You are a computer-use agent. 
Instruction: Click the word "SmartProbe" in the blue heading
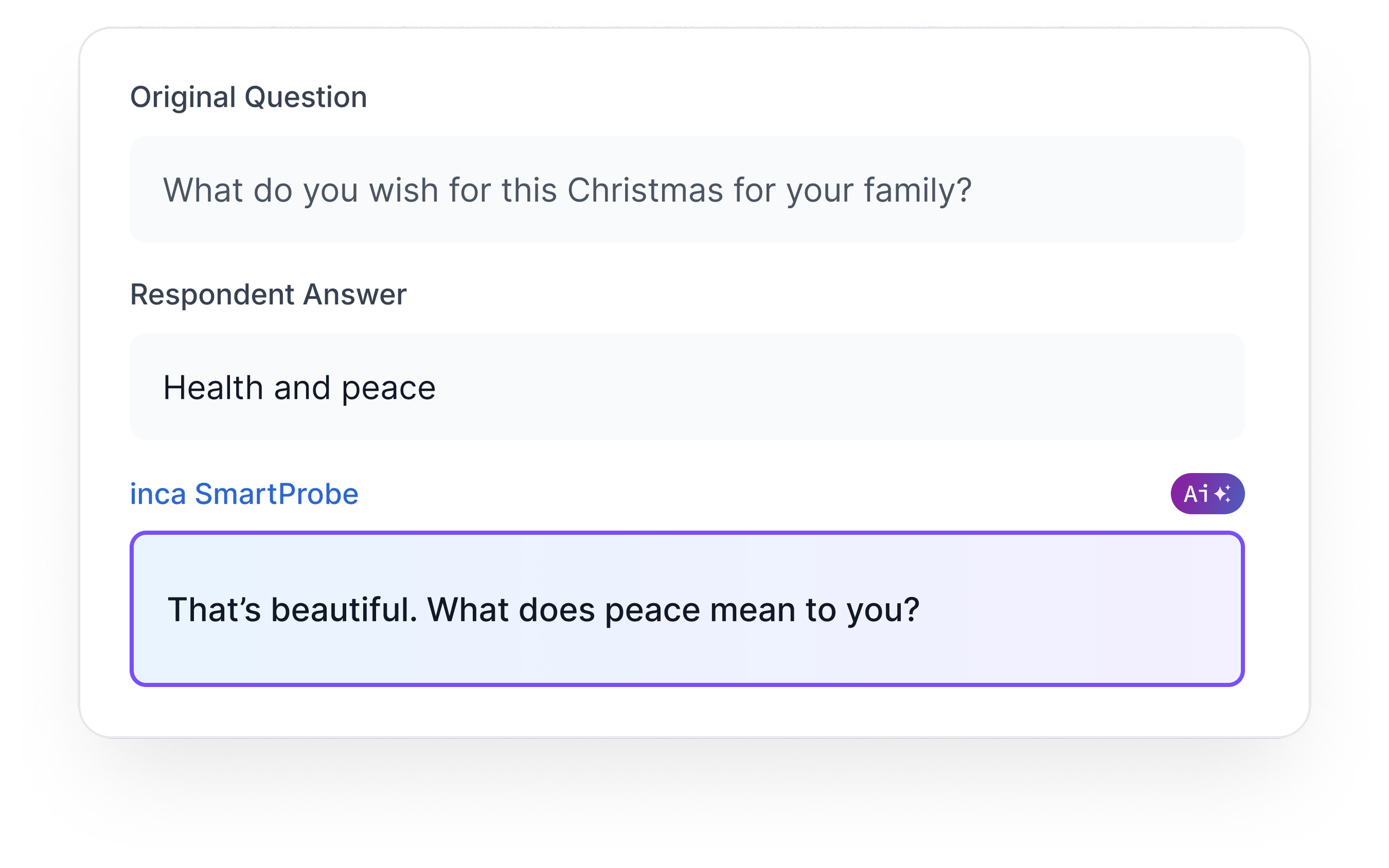[x=277, y=494]
